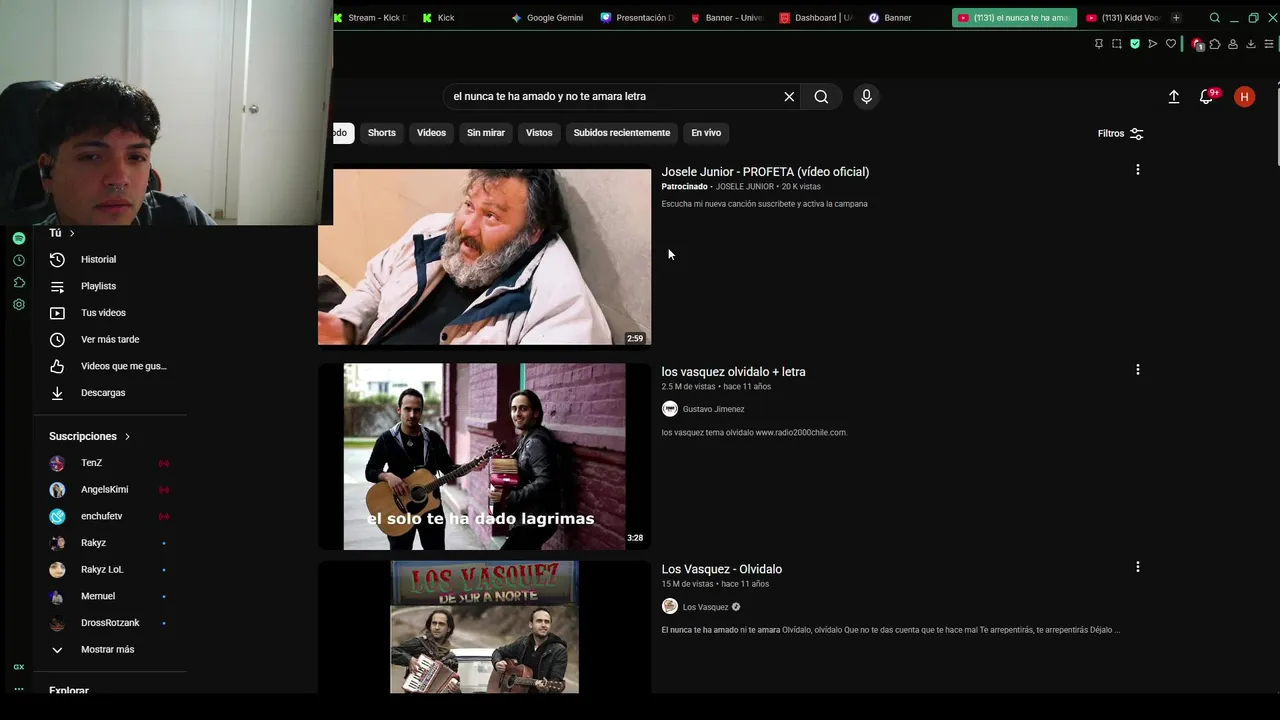
Task: Open the red extension icon with badge 1
Action: click(x=1197, y=44)
